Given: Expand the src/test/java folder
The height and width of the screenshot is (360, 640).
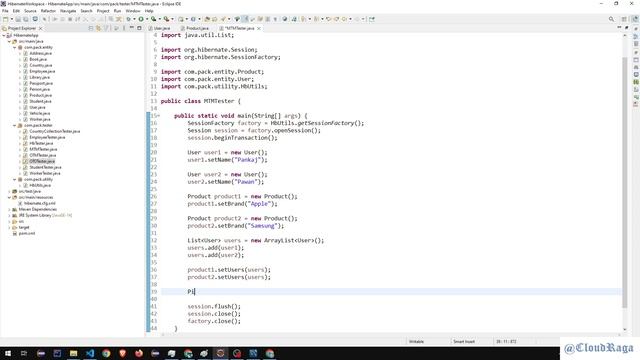Looking at the screenshot, I should (x=9, y=191).
